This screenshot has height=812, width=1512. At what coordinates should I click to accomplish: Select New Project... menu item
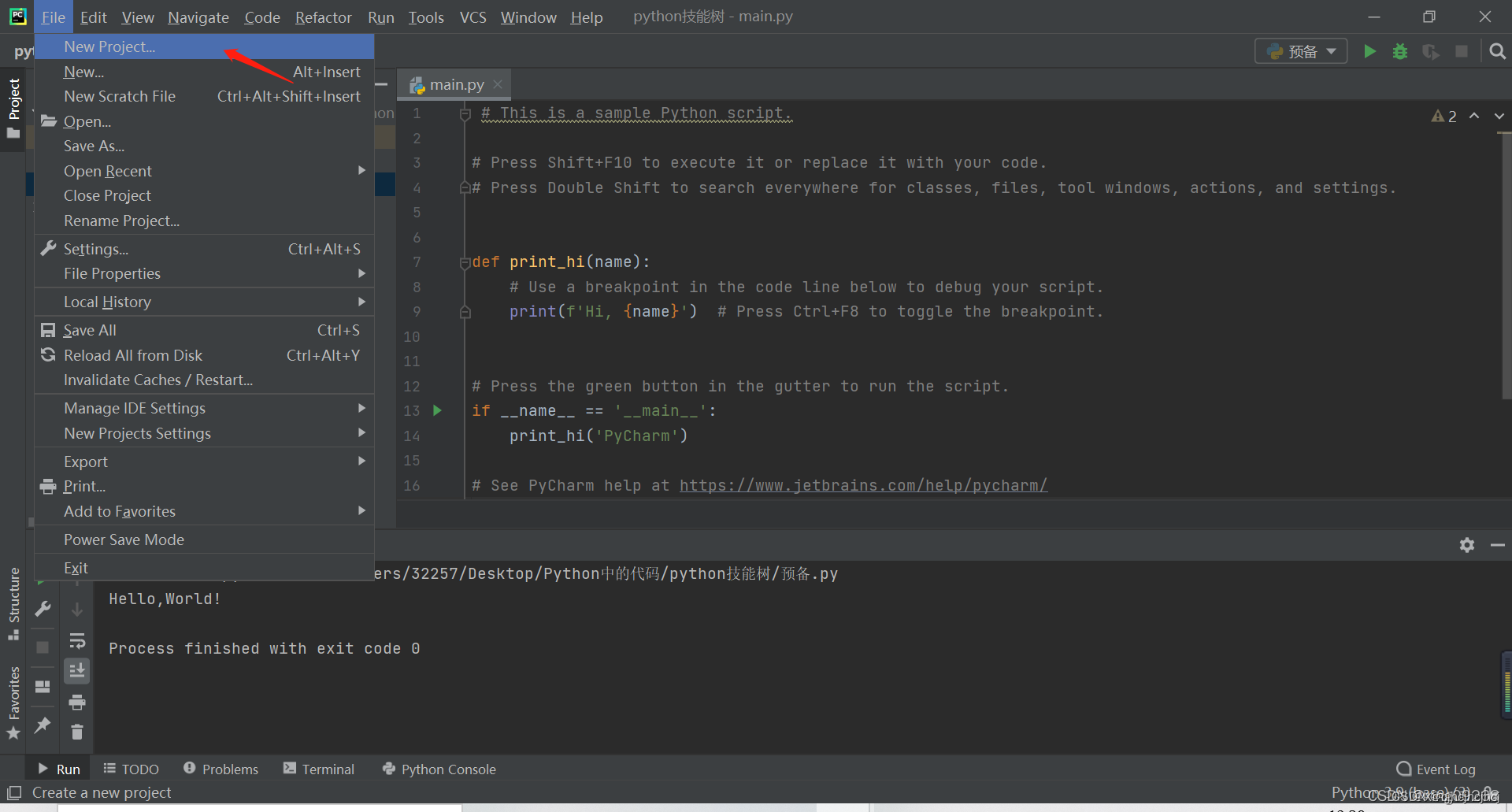pos(204,46)
